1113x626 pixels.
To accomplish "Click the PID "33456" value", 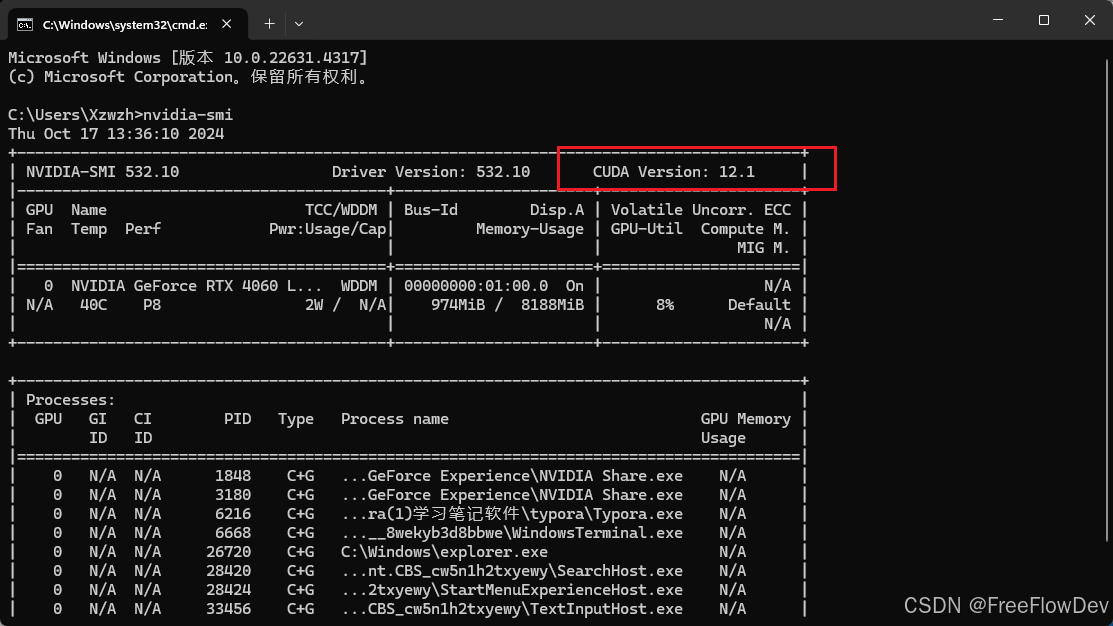I will tap(229, 609).
